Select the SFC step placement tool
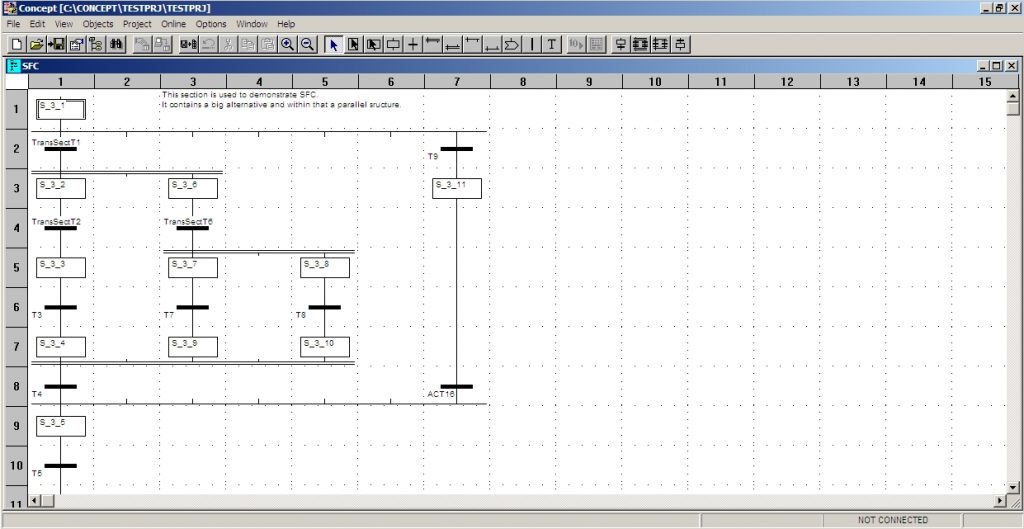 (393, 44)
